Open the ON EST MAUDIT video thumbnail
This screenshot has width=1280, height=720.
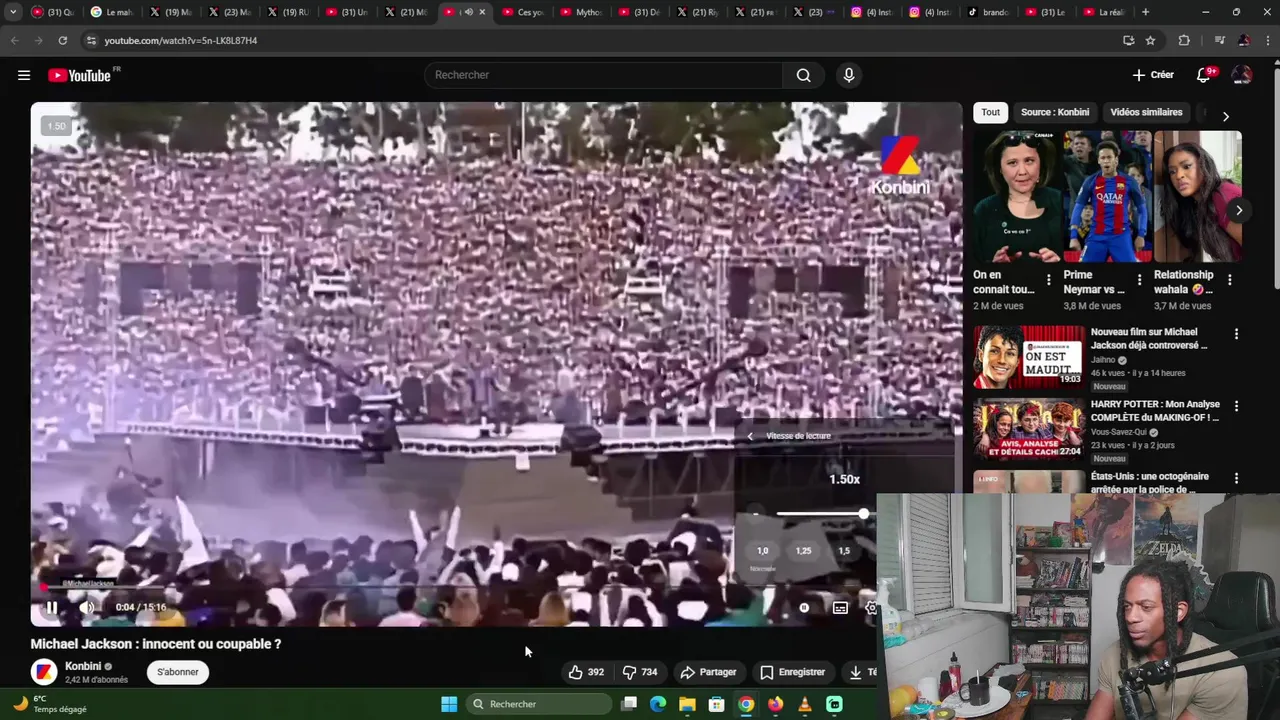1029,357
